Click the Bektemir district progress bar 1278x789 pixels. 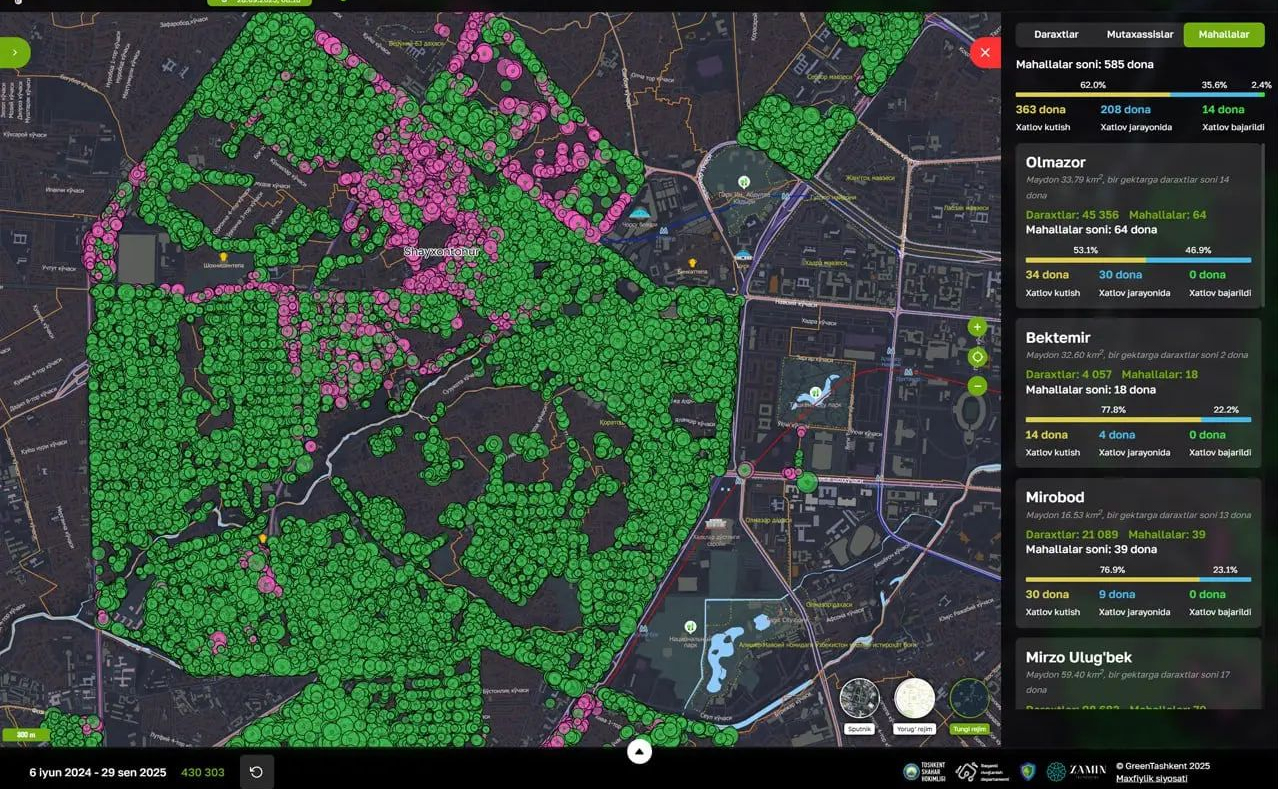(x=1138, y=420)
